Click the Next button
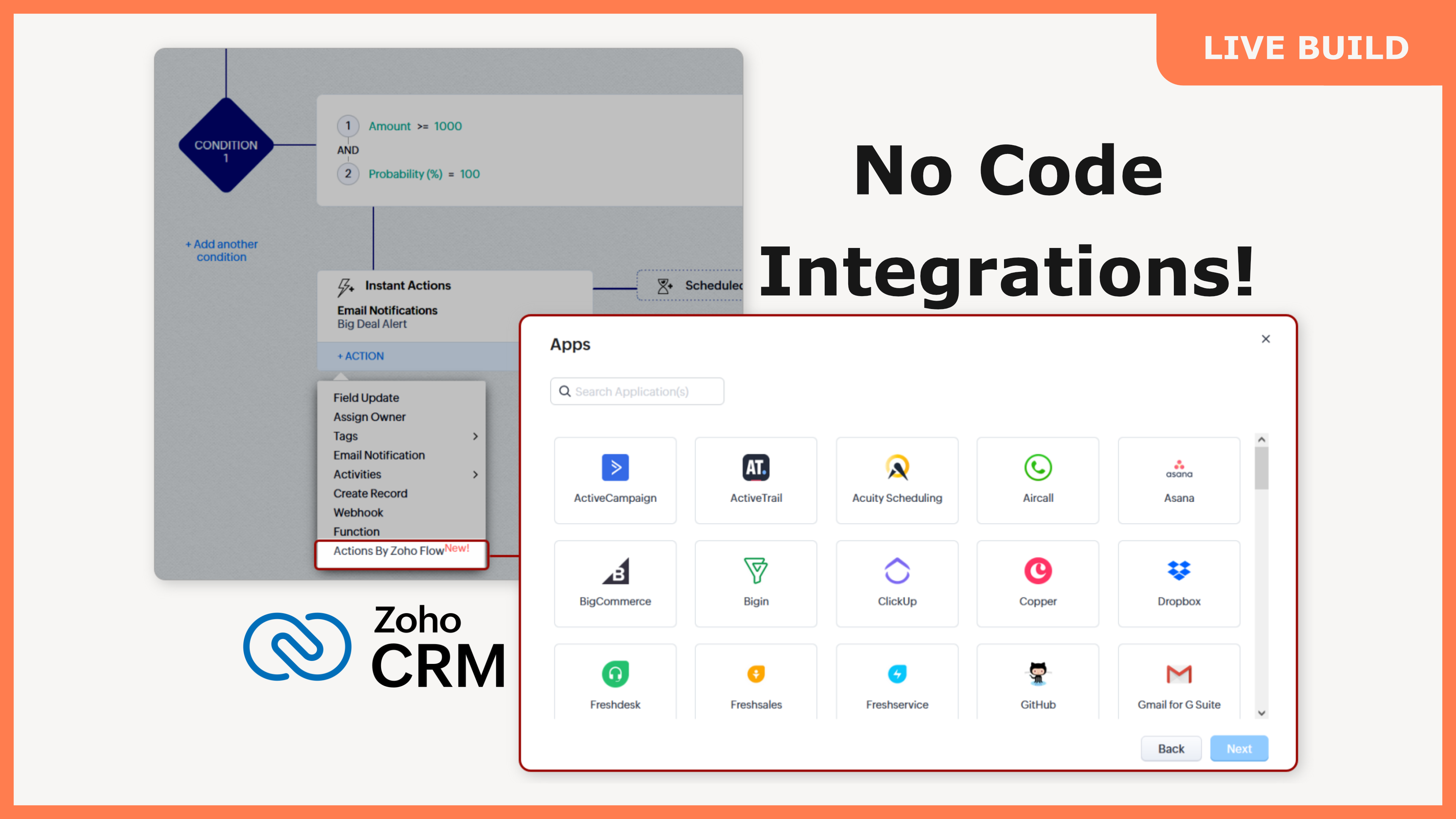The image size is (1456, 819). point(1239,748)
